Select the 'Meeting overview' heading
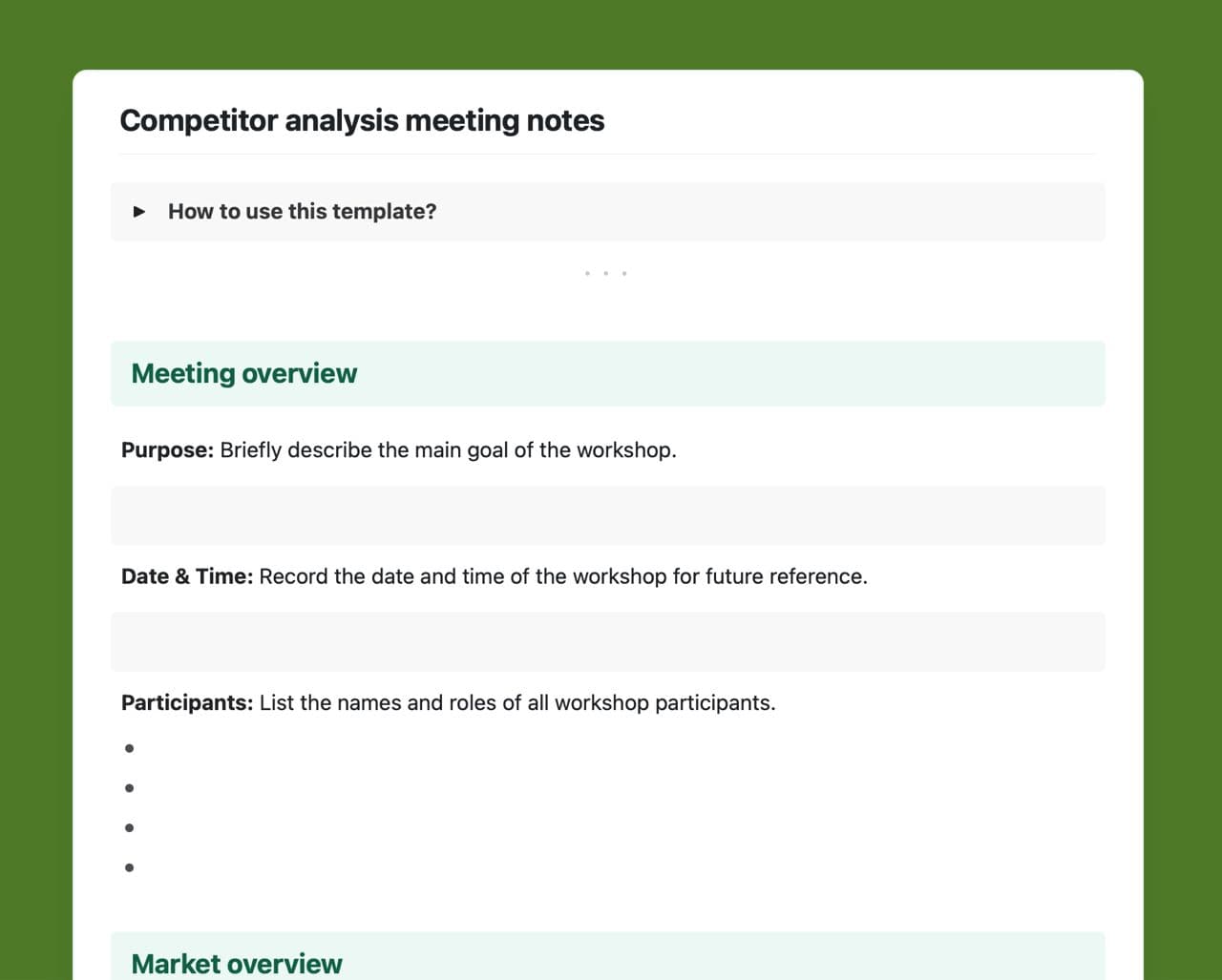Viewport: 1222px width, 980px height. click(244, 374)
